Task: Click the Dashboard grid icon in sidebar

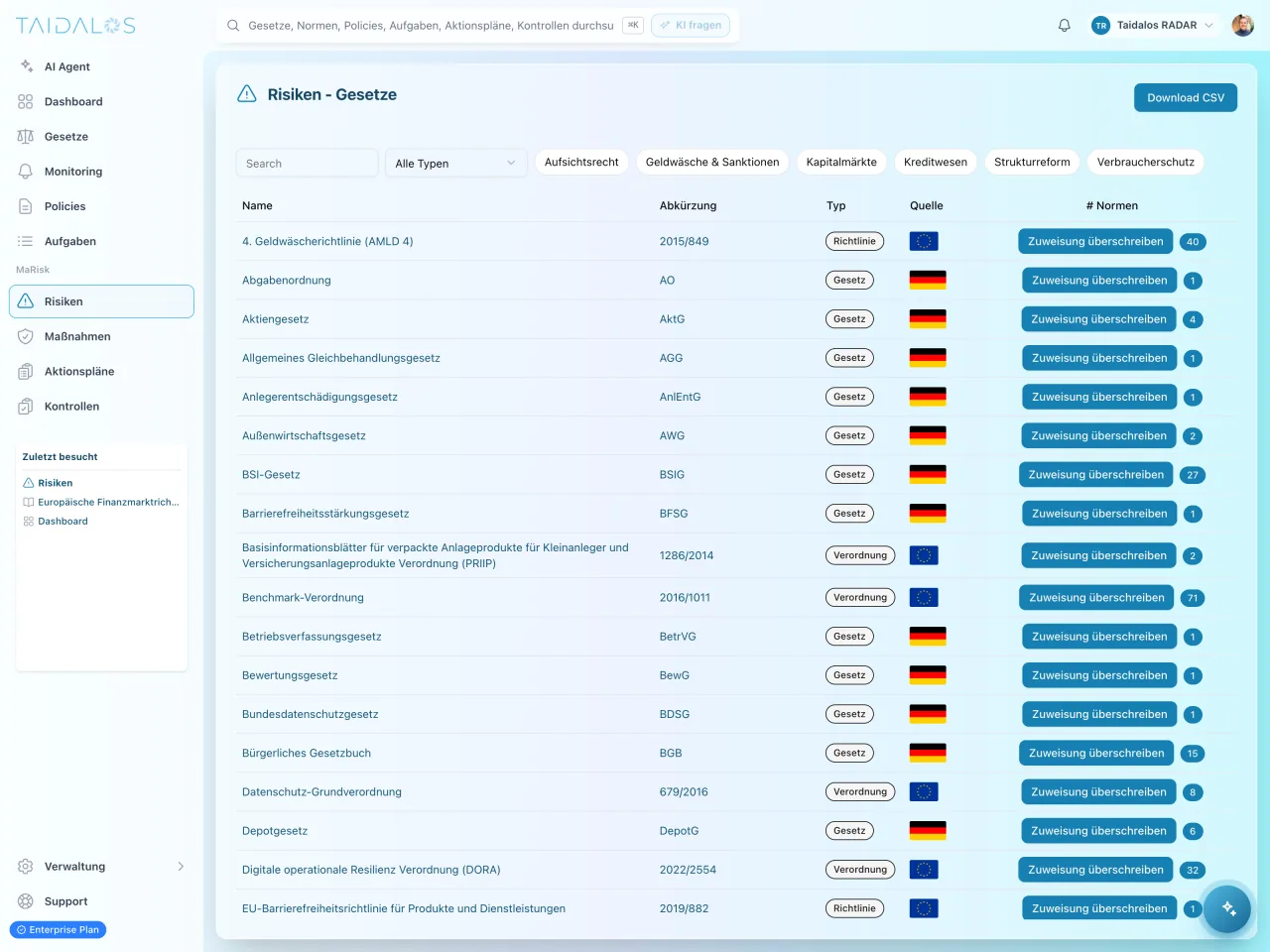Action: coord(26,101)
